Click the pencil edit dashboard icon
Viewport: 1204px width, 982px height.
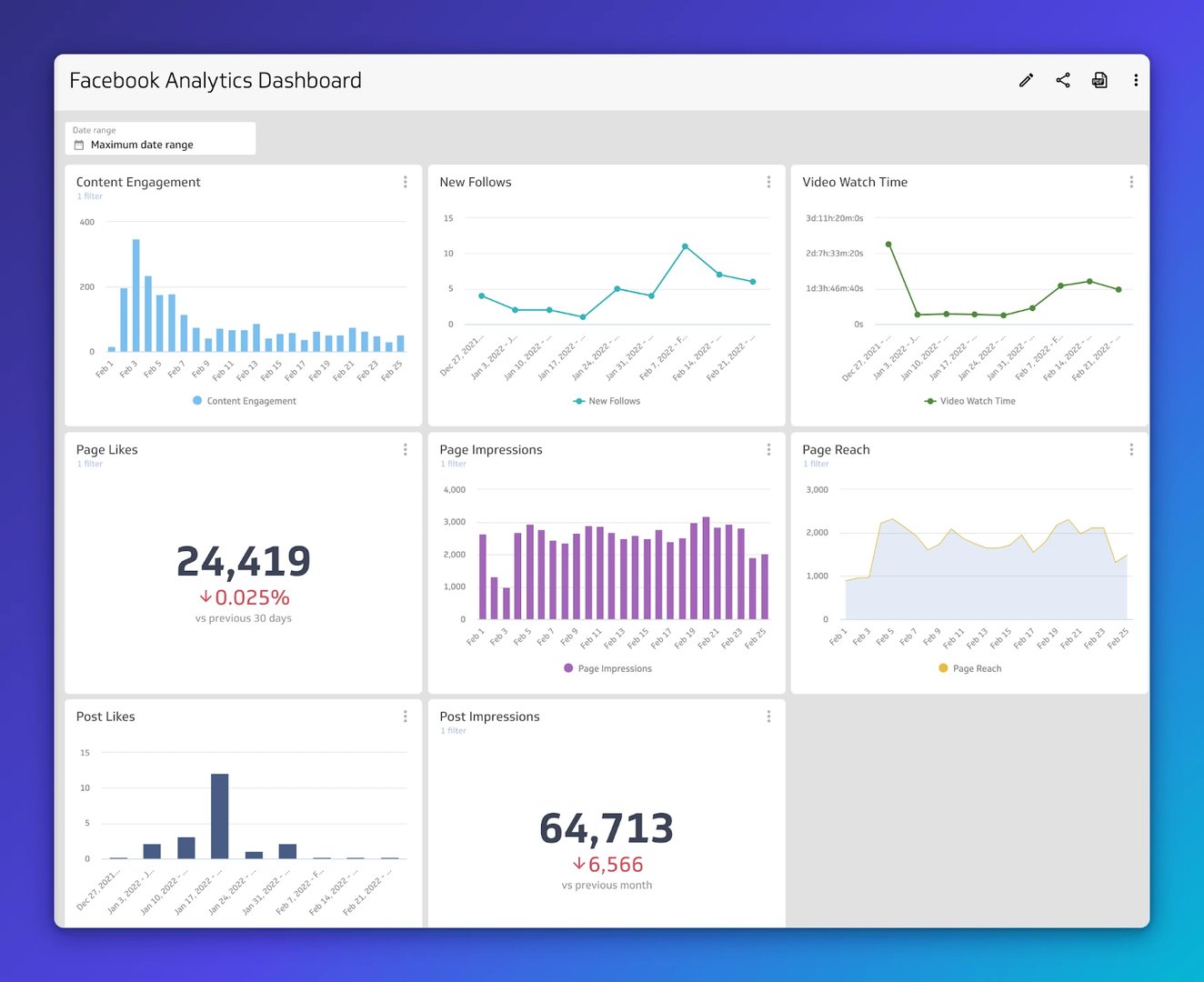point(1026,80)
